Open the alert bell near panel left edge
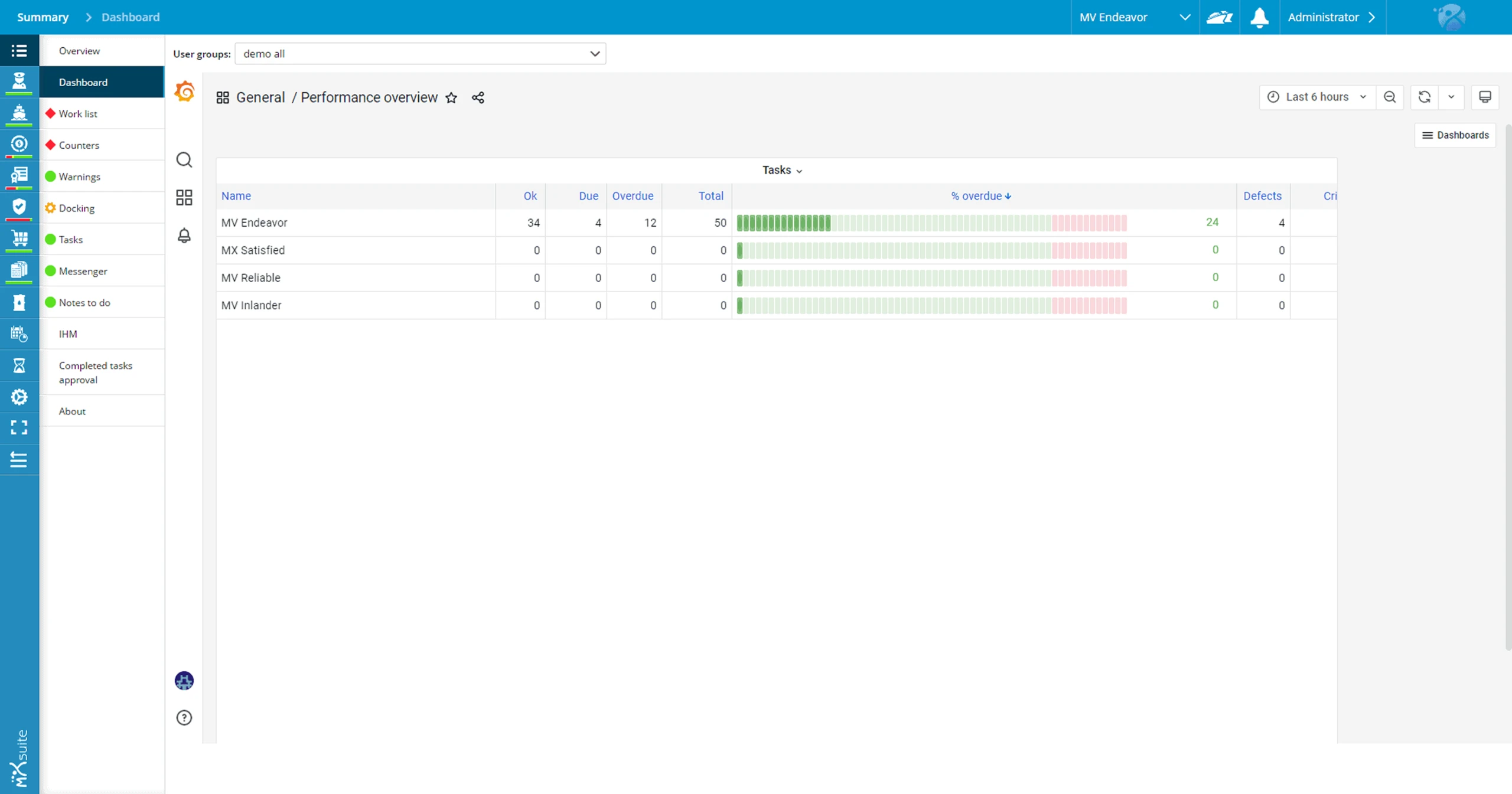Viewport: 1512px width, 794px height. click(184, 235)
